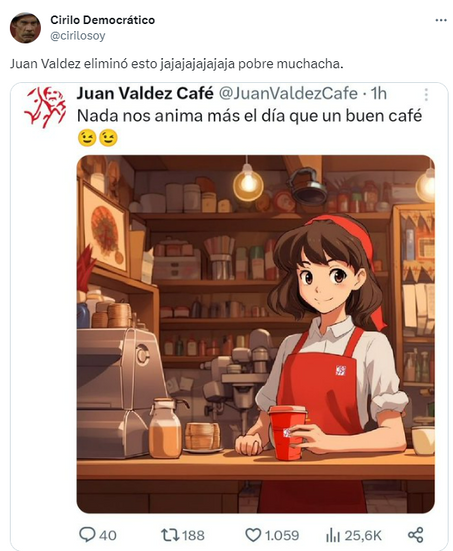Click the reply speech bubble icon
Image resolution: width=453 pixels, height=551 pixels.
[86, 535]
